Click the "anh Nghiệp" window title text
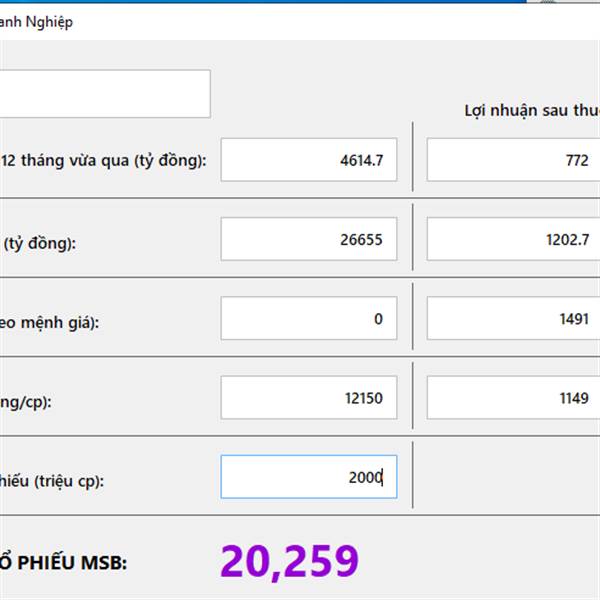 point(36,22)
